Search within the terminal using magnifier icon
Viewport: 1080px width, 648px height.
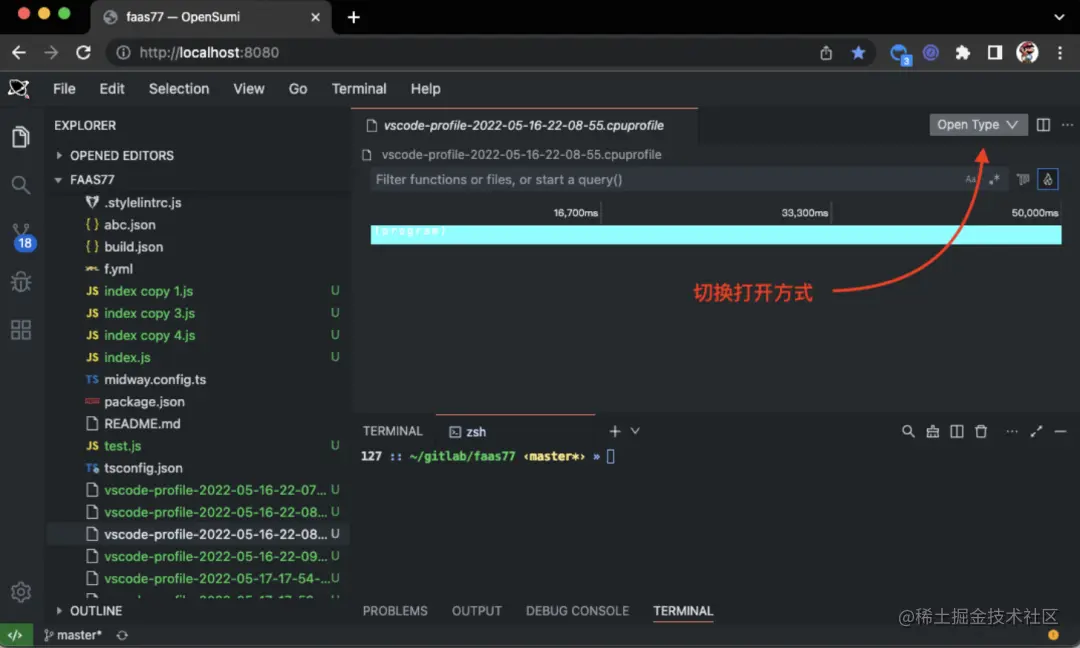[908, 431]
